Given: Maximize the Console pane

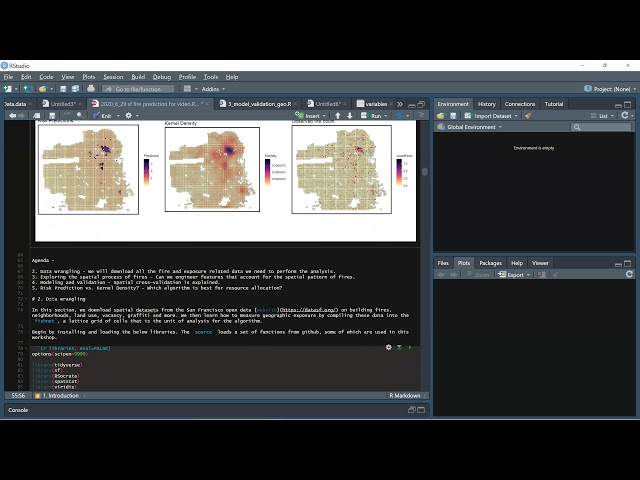Looking at the screenshot, I should (x=421, y=410).
